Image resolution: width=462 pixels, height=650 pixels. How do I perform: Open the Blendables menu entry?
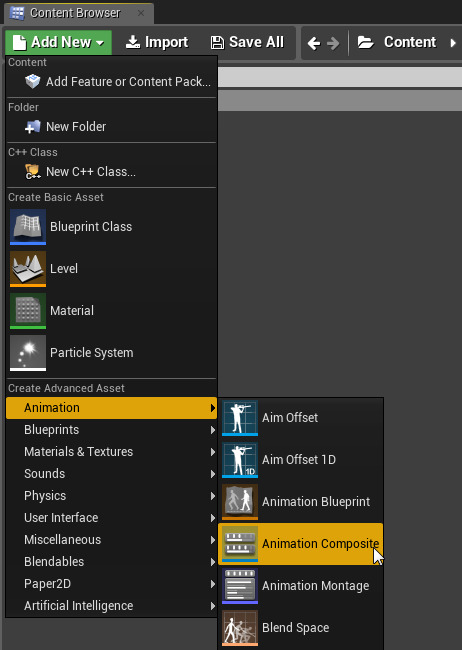(x=112, y=562)
